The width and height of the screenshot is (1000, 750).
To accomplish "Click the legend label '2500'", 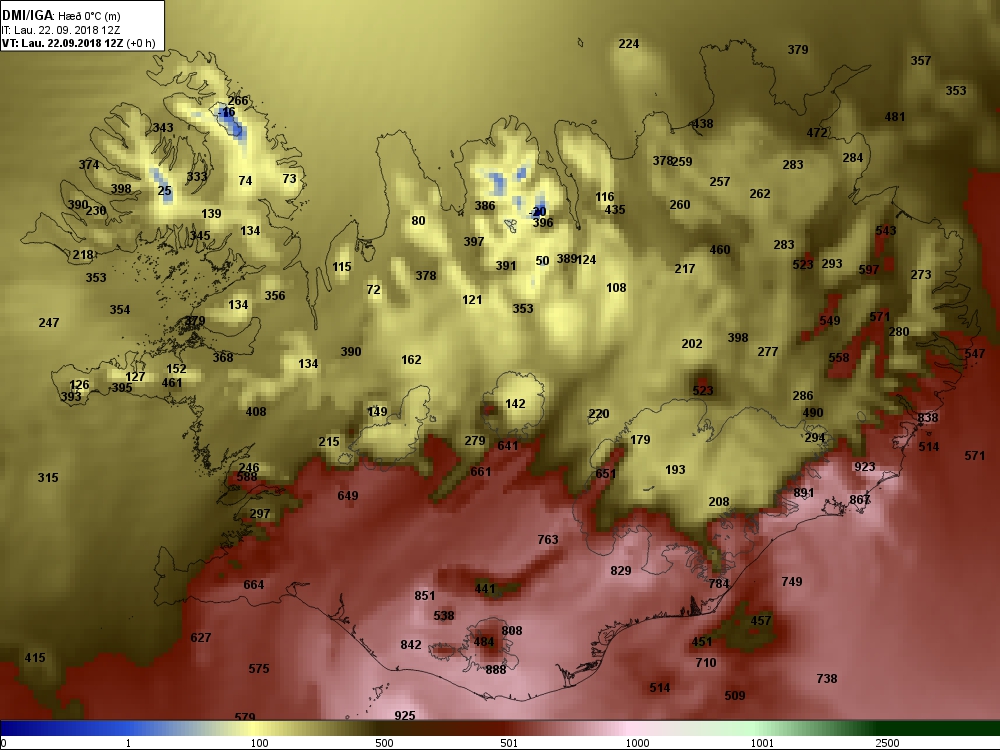I will (887, 743).
